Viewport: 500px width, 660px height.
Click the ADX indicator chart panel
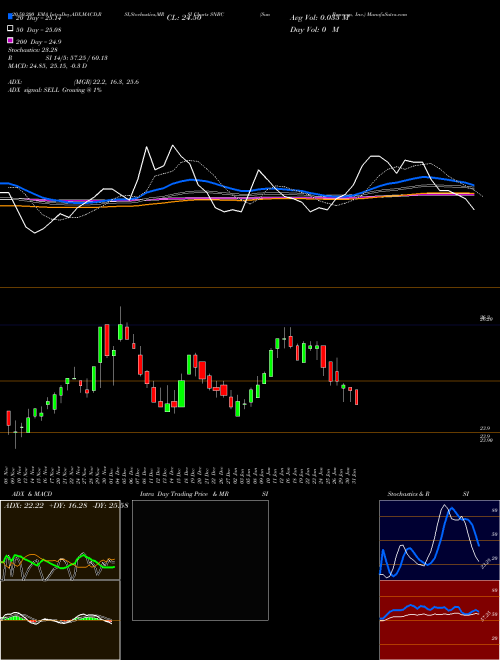(x=60, y=540)
